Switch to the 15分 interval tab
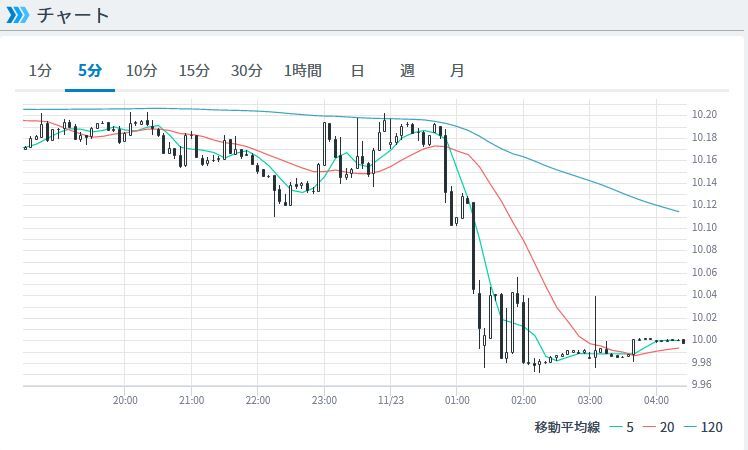Screen dimensions: 748x450 point(194,71)
